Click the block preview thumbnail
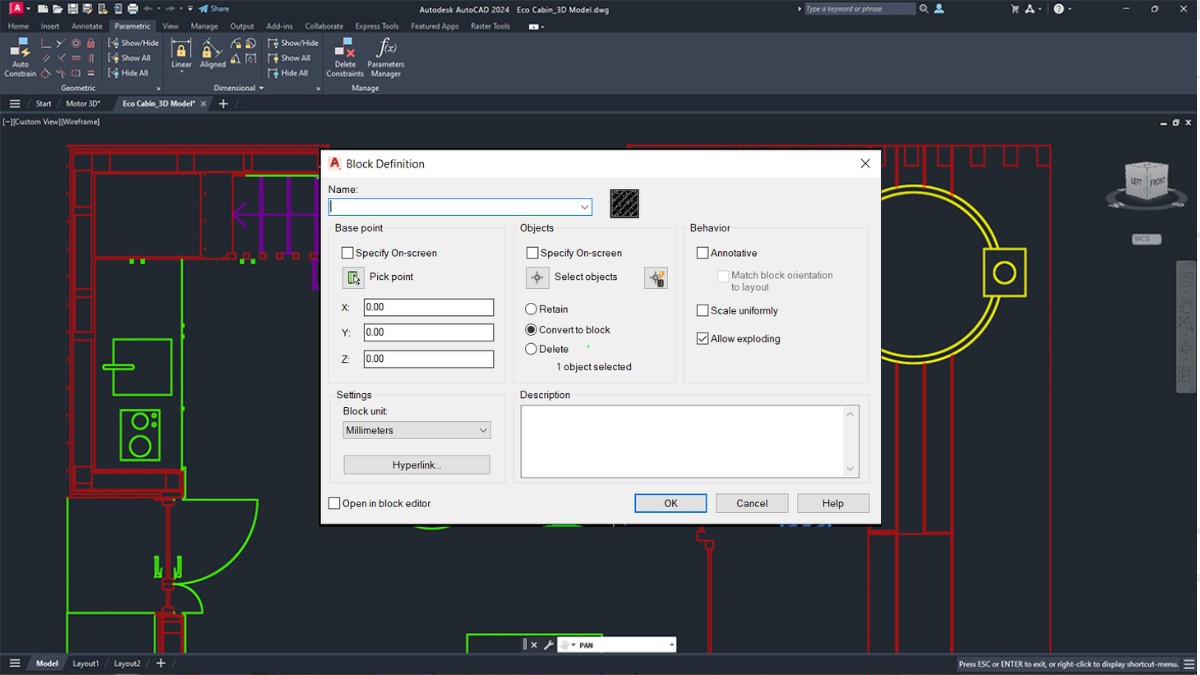The width and height of the screenshot is (1200, 675). (x=624, y=204)
